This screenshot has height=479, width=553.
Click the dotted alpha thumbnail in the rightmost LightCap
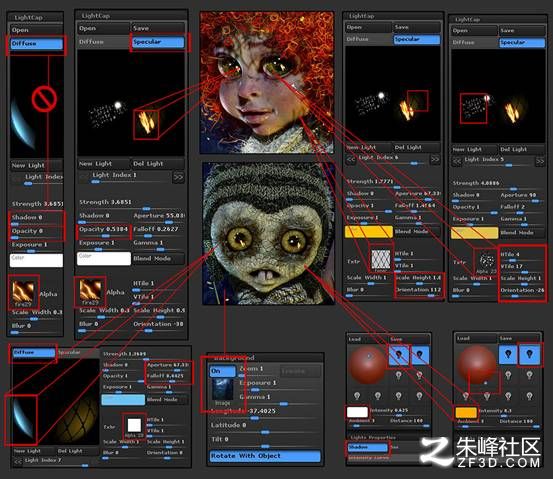pyautogui.click(x=487, y=261)
